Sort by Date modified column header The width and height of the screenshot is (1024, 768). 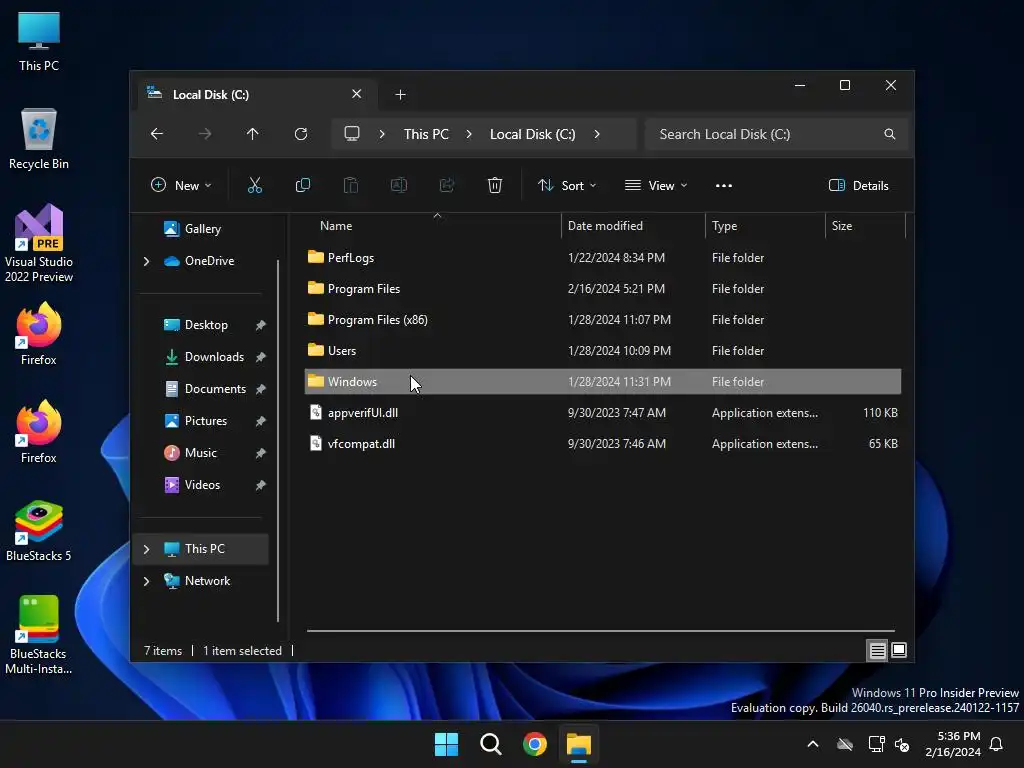pos(633,226)
